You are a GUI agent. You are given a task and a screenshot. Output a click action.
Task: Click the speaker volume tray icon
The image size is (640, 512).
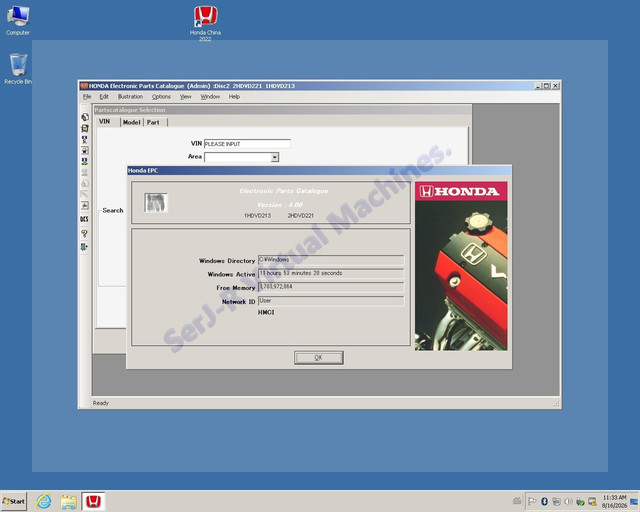click(x=568, y=501)
